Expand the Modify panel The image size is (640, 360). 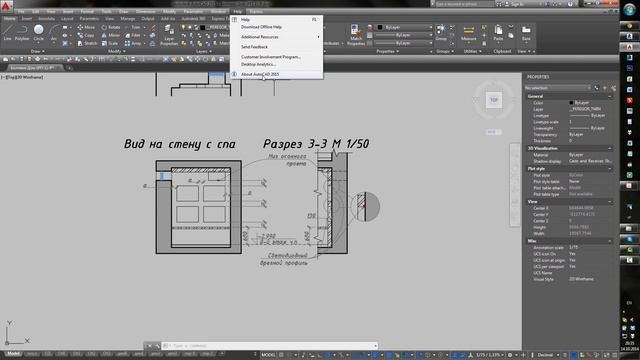(117, 51)
